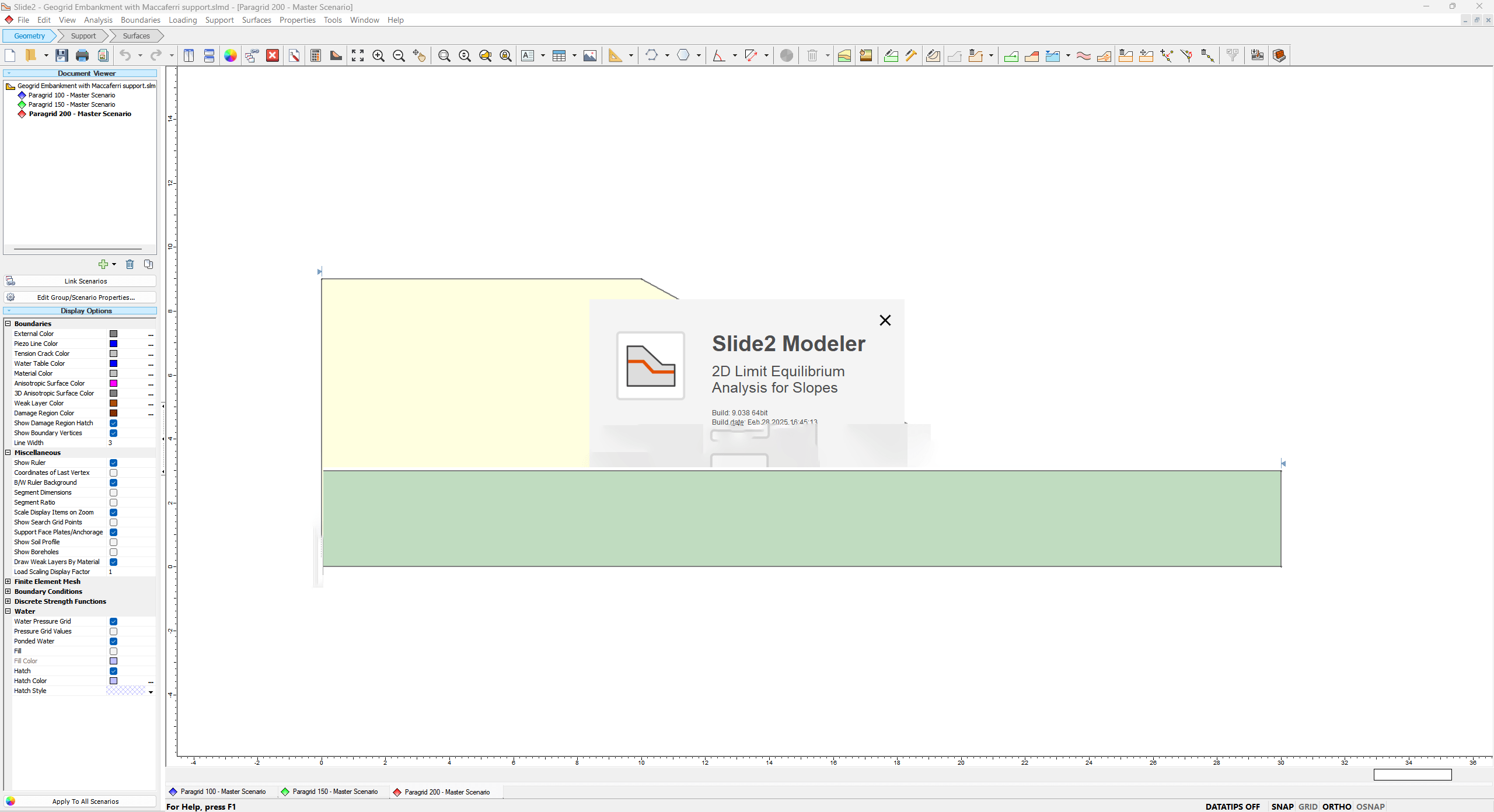Click Edit Group/Scenario Properties button
This screenshot has height=812, width=1494.
pos(79,297)
